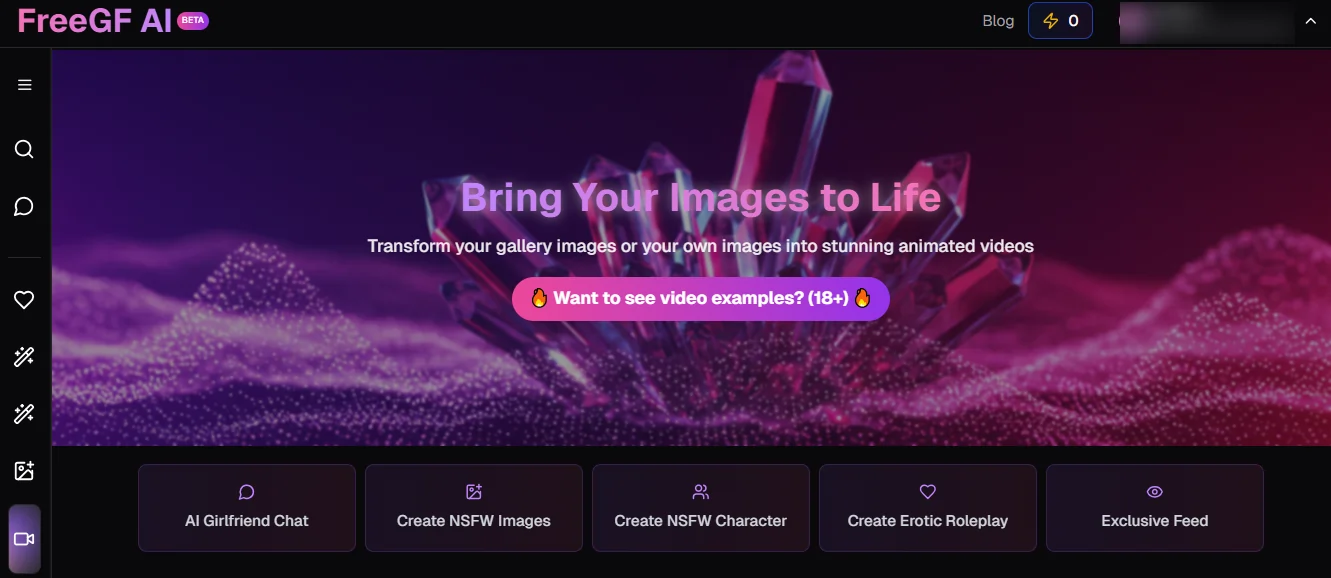Click the BETA badge next to logo
Viewport: 1331px width, 578px height.
click(x=193, y=21)
